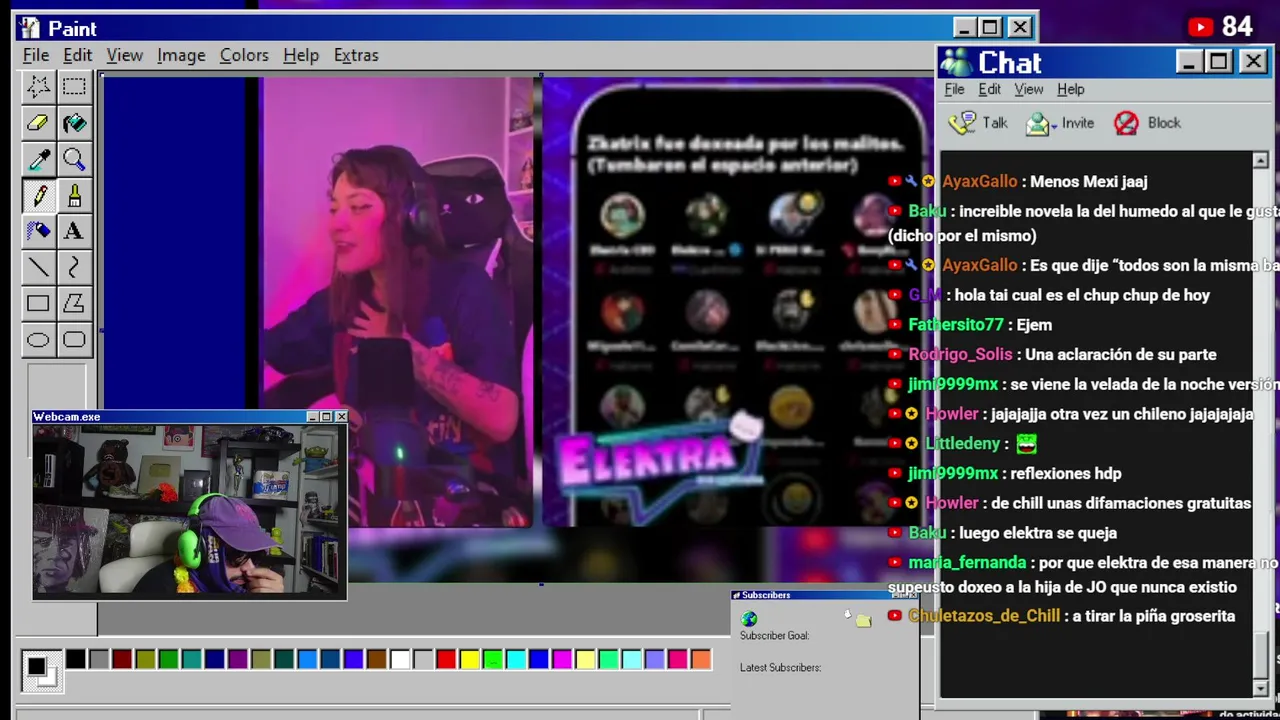Click the Invite icon in Chat toolbar
The width and height of the screenshot is (1280, 720).
coord(1038,124)
